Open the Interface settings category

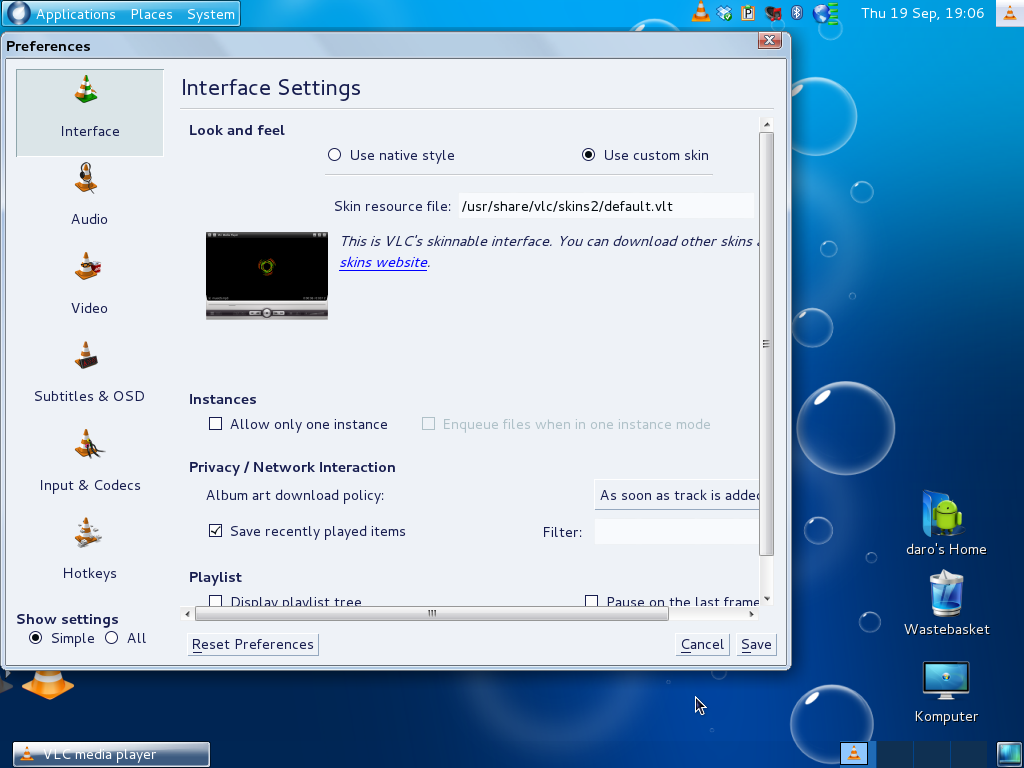coord(89,112)
